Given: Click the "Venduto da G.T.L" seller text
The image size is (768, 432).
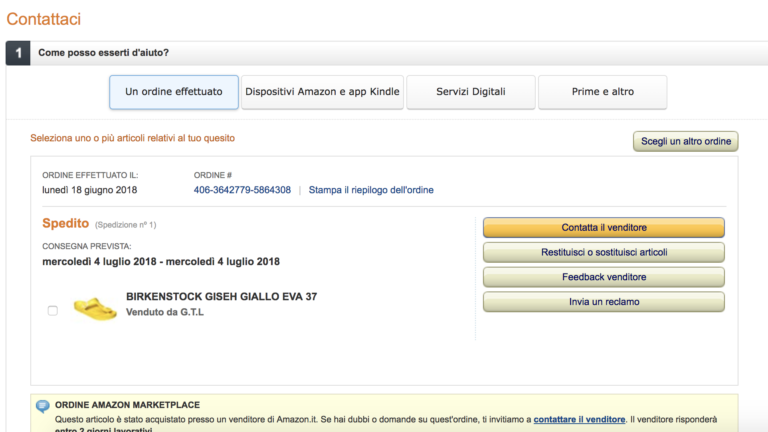Looking at the screenshot, I should click(165, 312).
